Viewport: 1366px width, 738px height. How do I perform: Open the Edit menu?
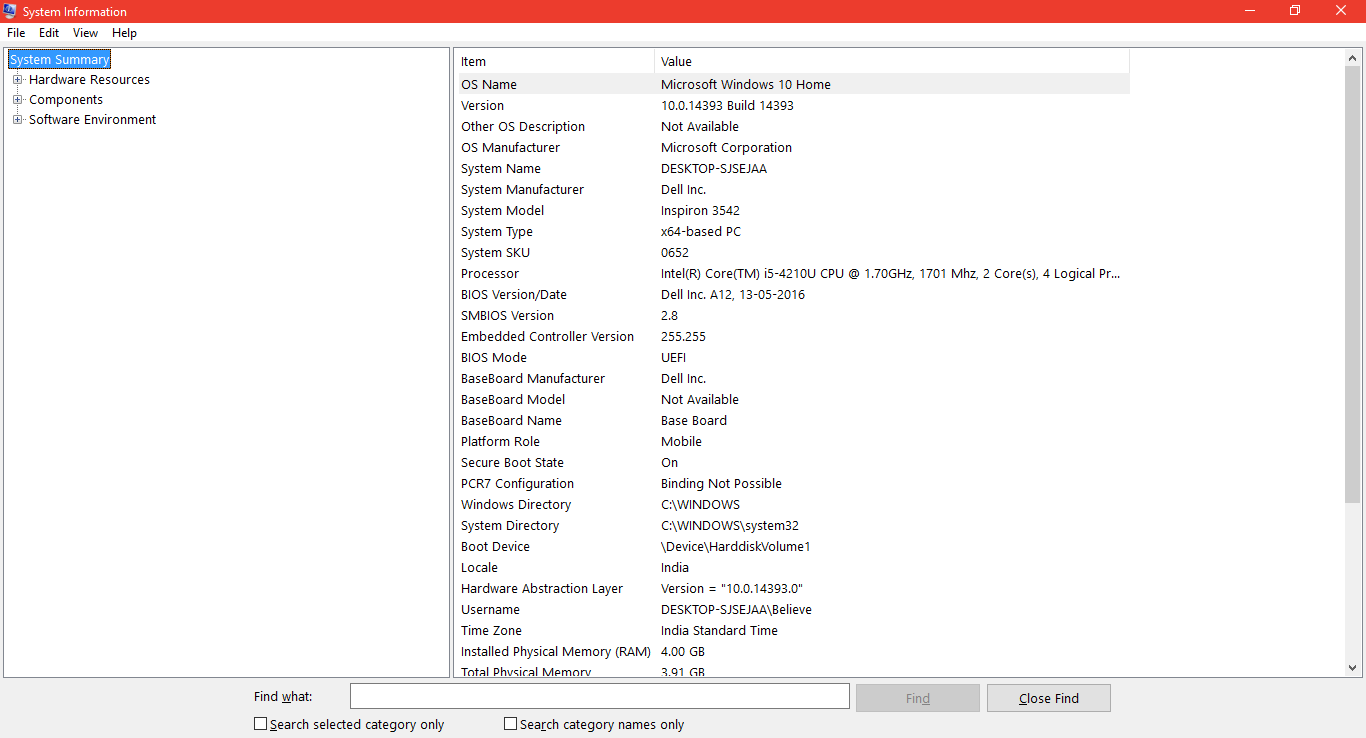48,32
